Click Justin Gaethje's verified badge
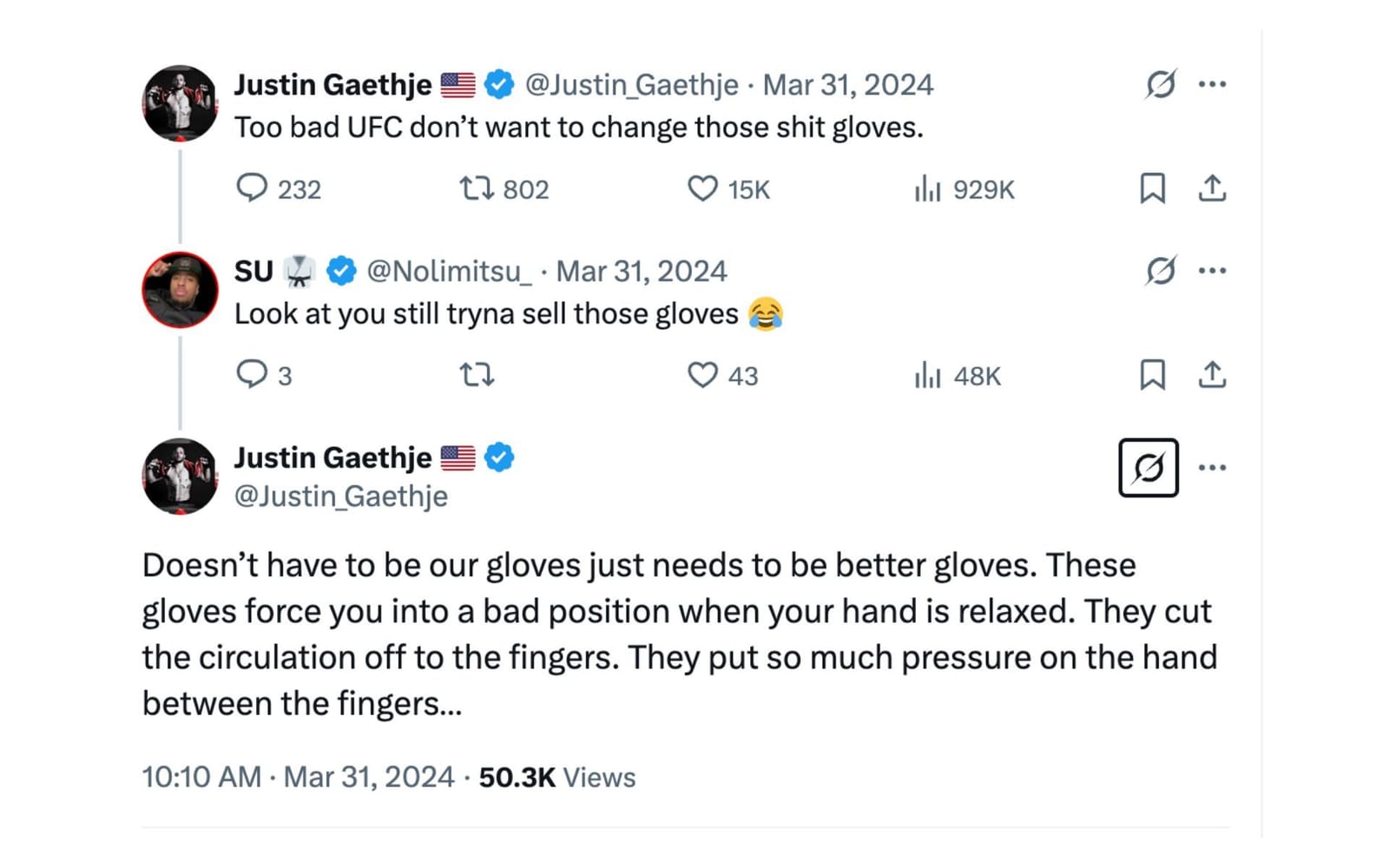This screenshot has width=1389, height=868. point(497,83)
